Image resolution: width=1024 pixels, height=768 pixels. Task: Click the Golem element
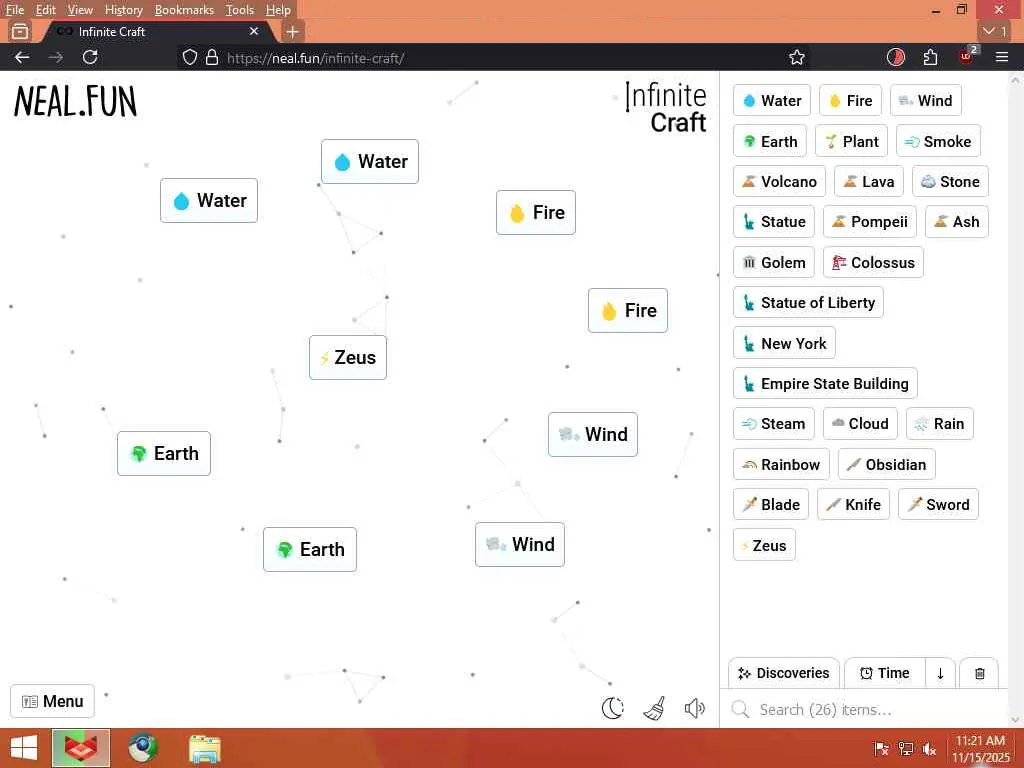point(774,263)
